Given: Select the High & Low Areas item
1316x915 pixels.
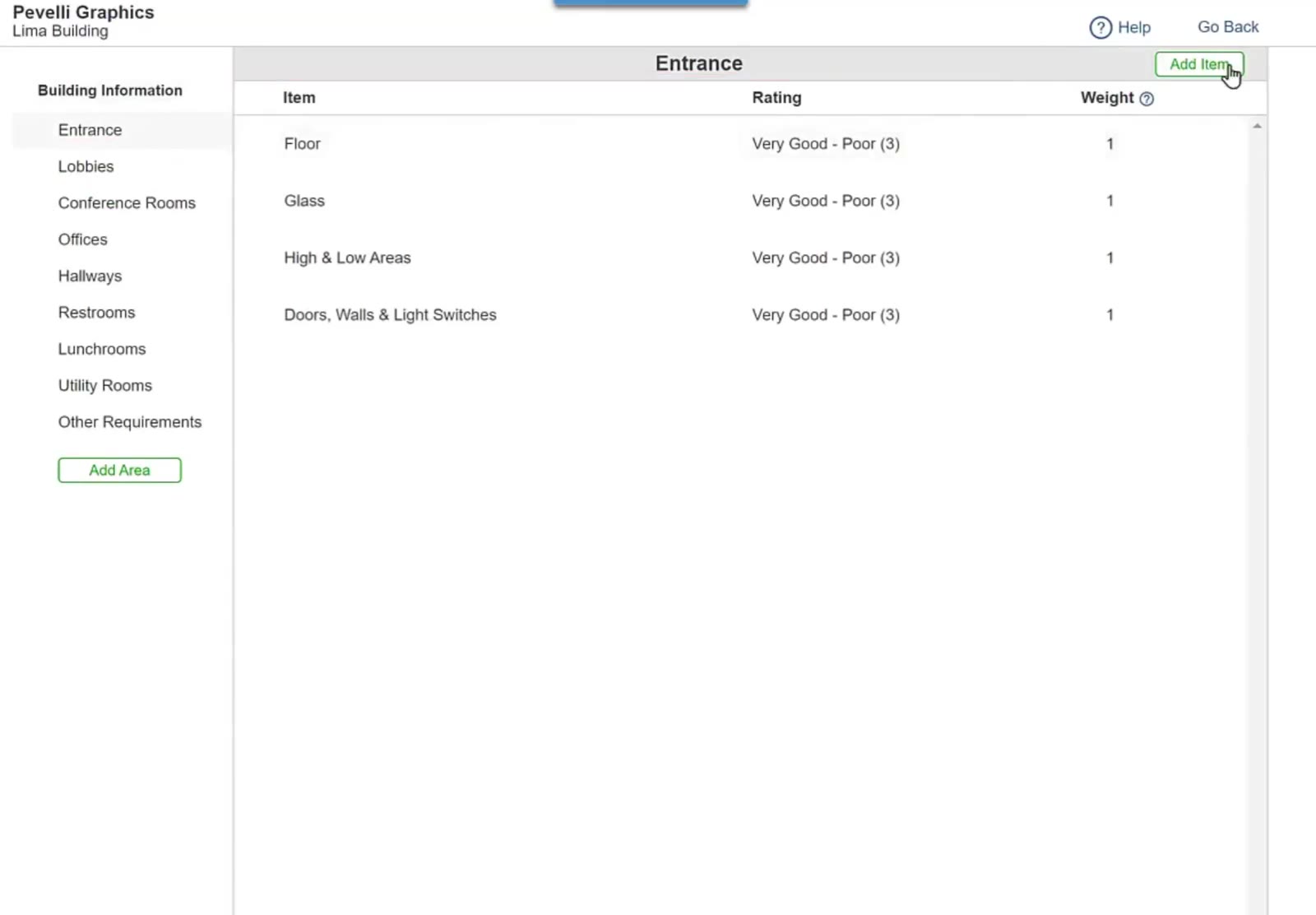Looking at the screenshot, I should point(347,258).
